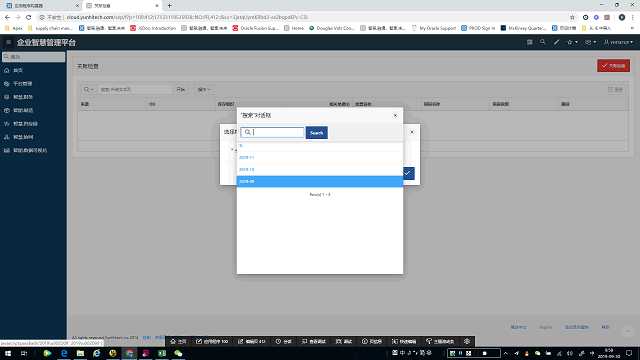Click the scroll-to-top circular button
The image size is (640, 360).
(x=628, y=331)
